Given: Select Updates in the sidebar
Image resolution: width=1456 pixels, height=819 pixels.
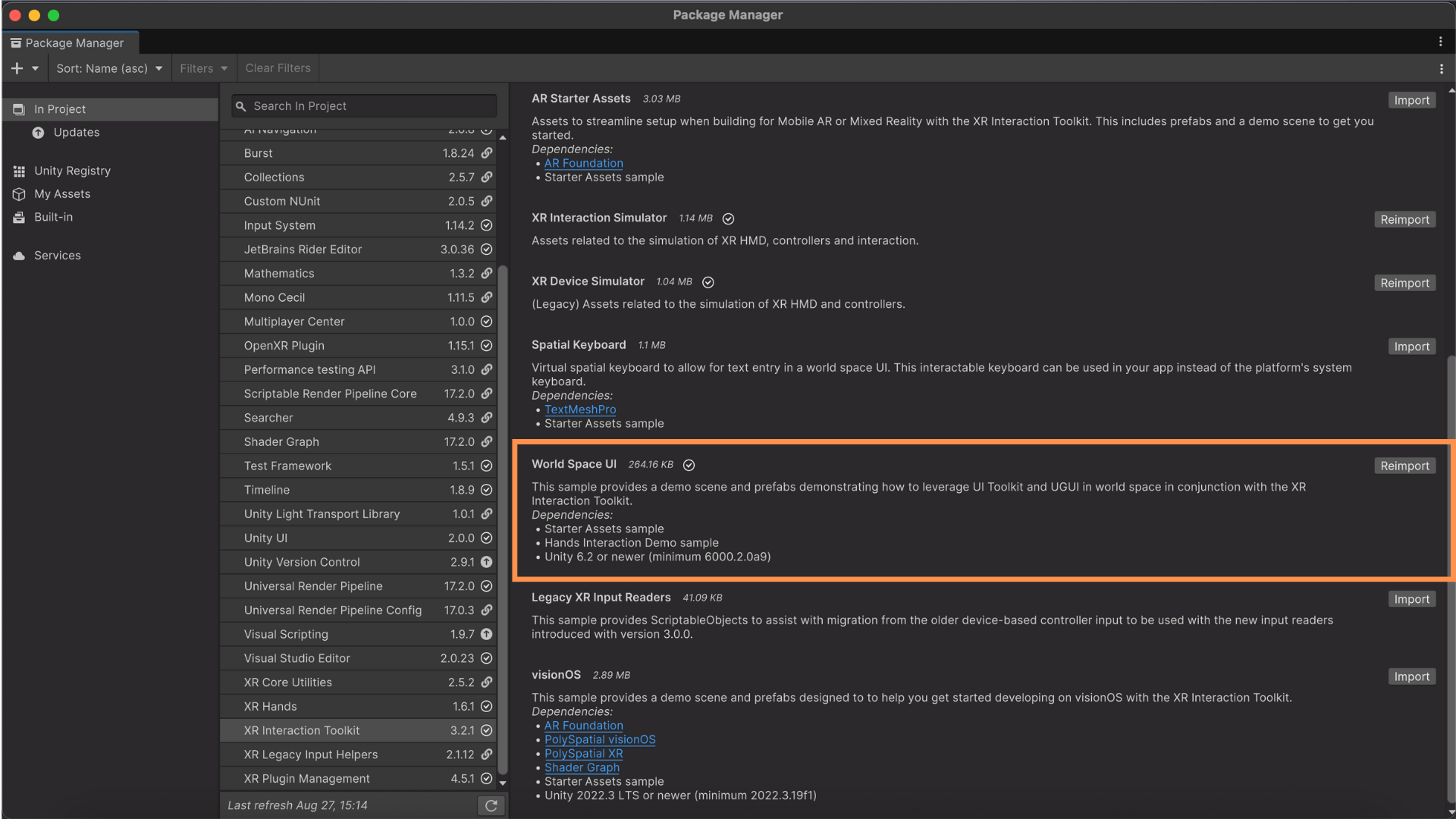Looking at the screenshot, I should (76, 132).
